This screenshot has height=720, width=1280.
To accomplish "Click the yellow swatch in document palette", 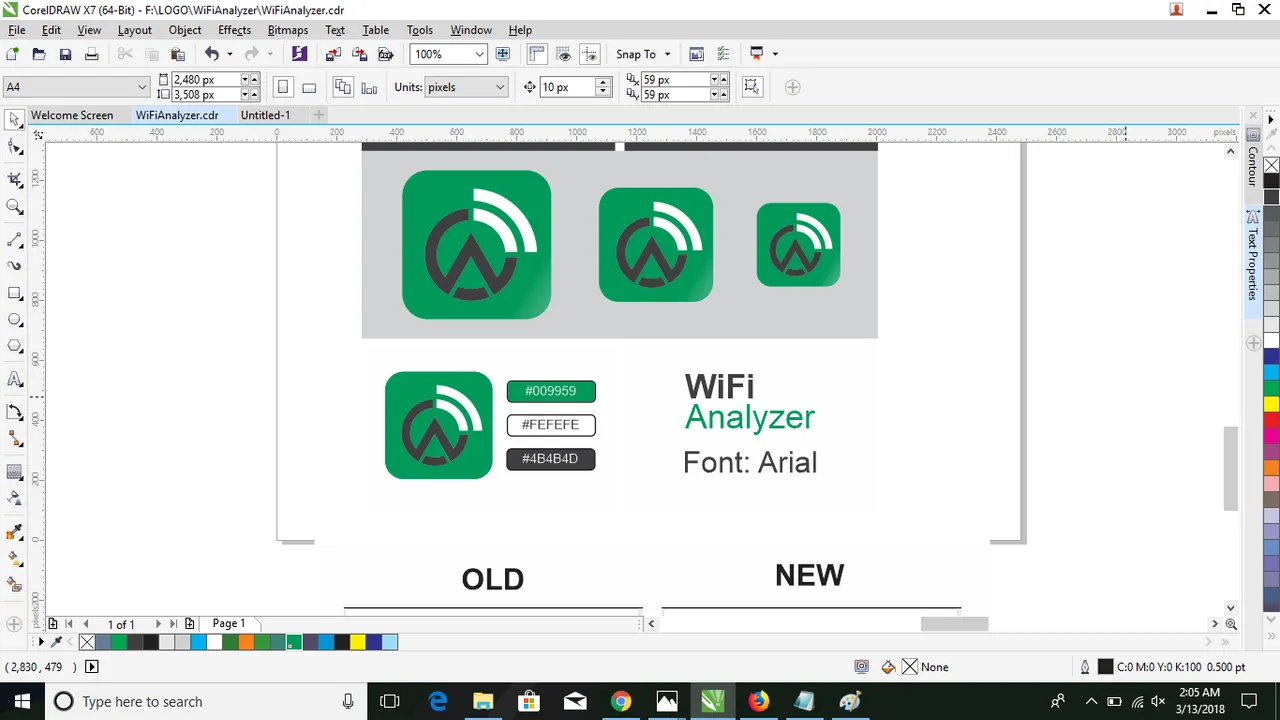I will [357, 642].
